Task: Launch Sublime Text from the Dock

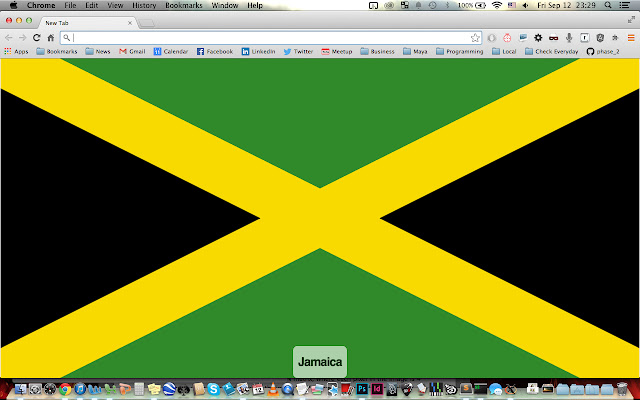Action: tap(466, 389)
